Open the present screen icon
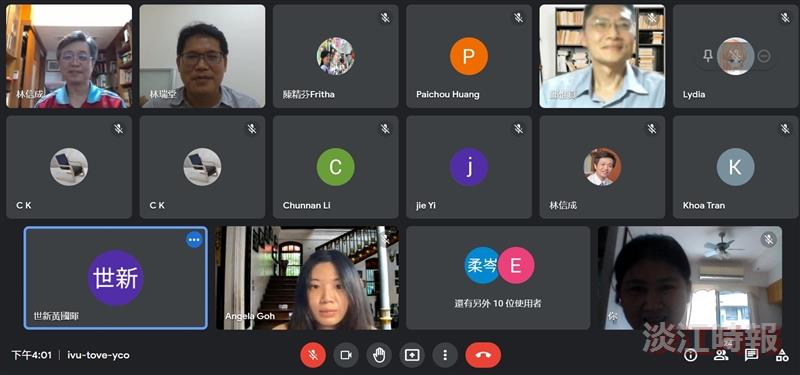The width and height of the screenshot is (800, 375). tap(412, 355)
